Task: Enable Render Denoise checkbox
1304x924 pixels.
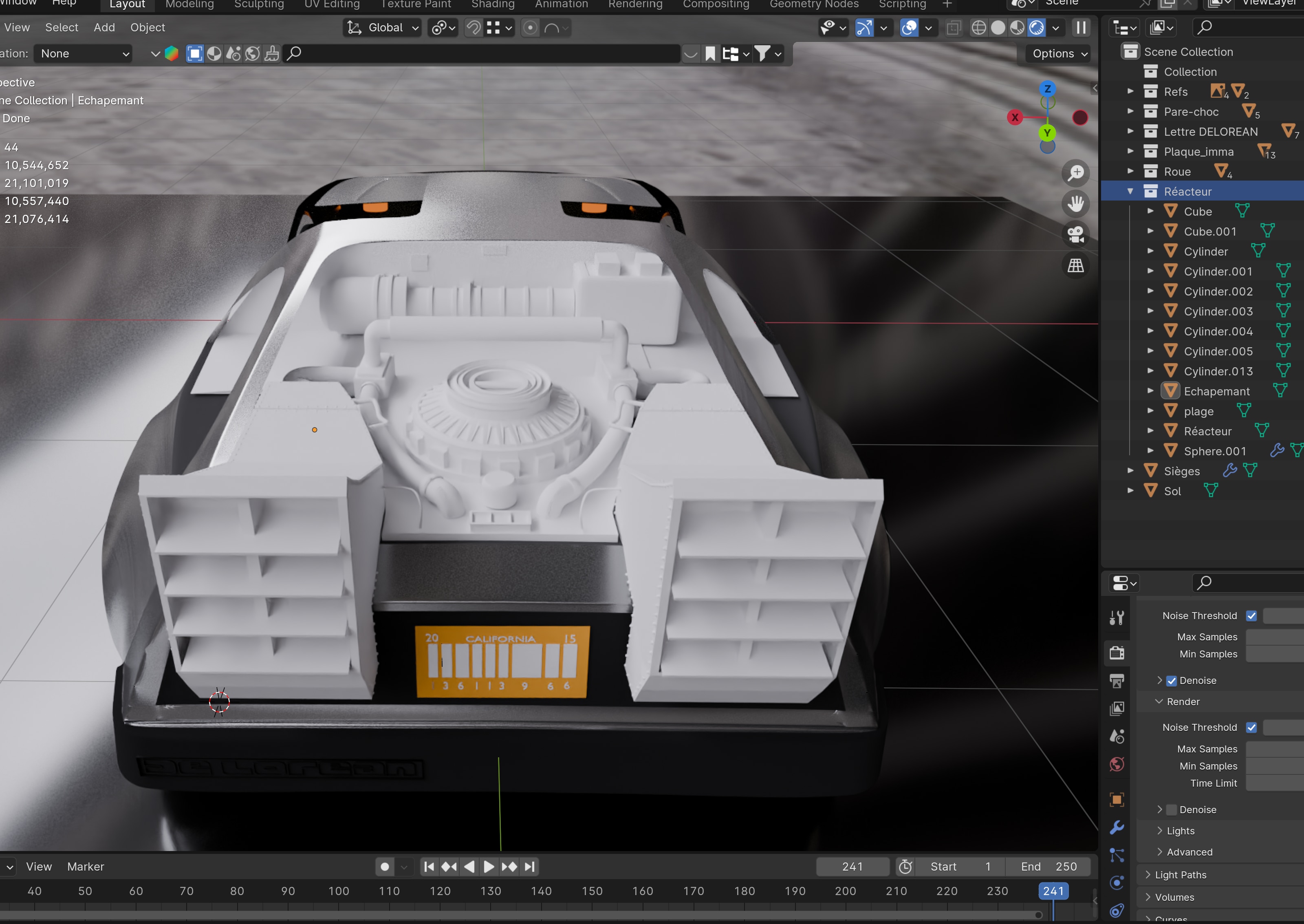Action: 1172,809
